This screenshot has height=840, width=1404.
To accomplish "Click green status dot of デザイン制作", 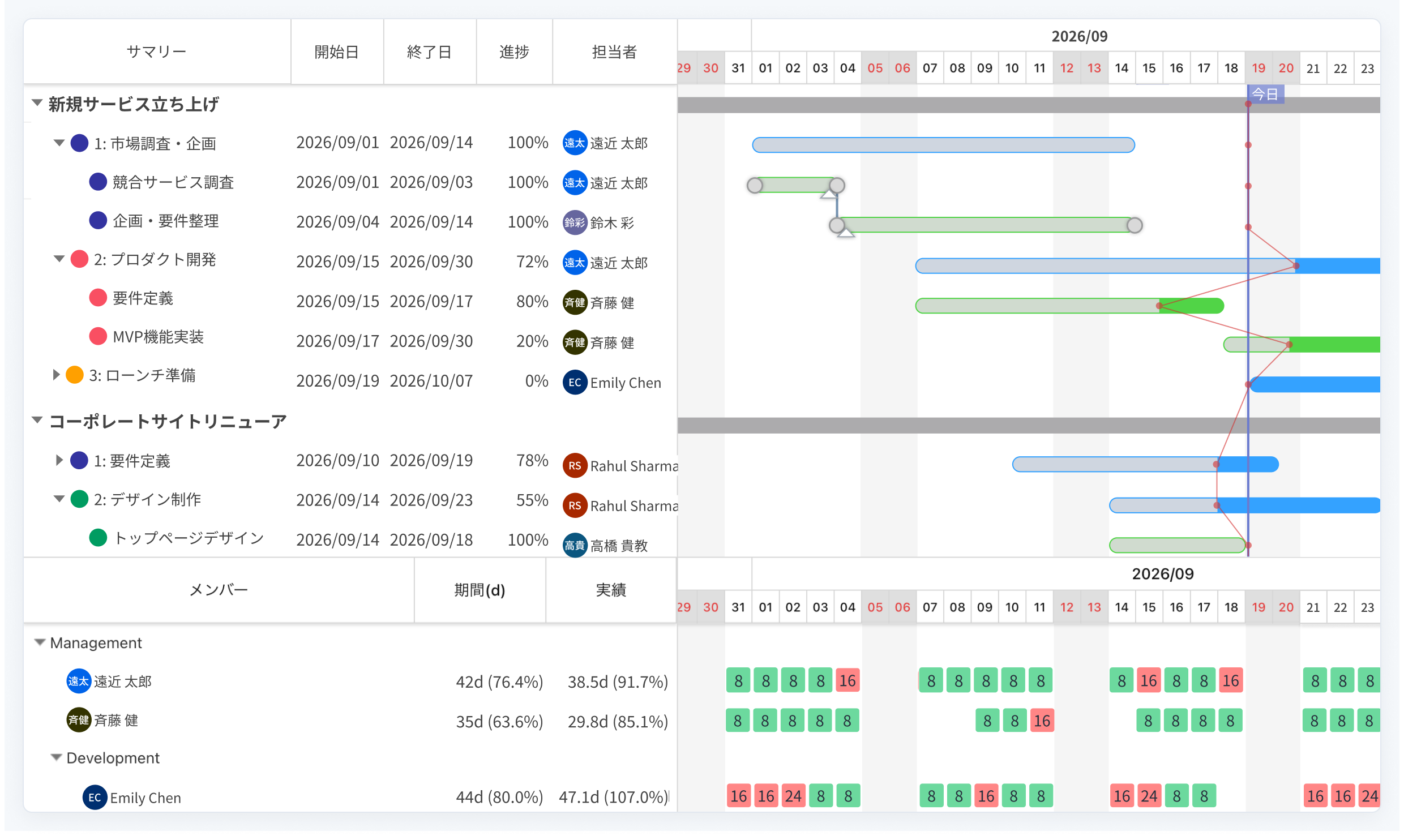I will click(x=79, y=499).
